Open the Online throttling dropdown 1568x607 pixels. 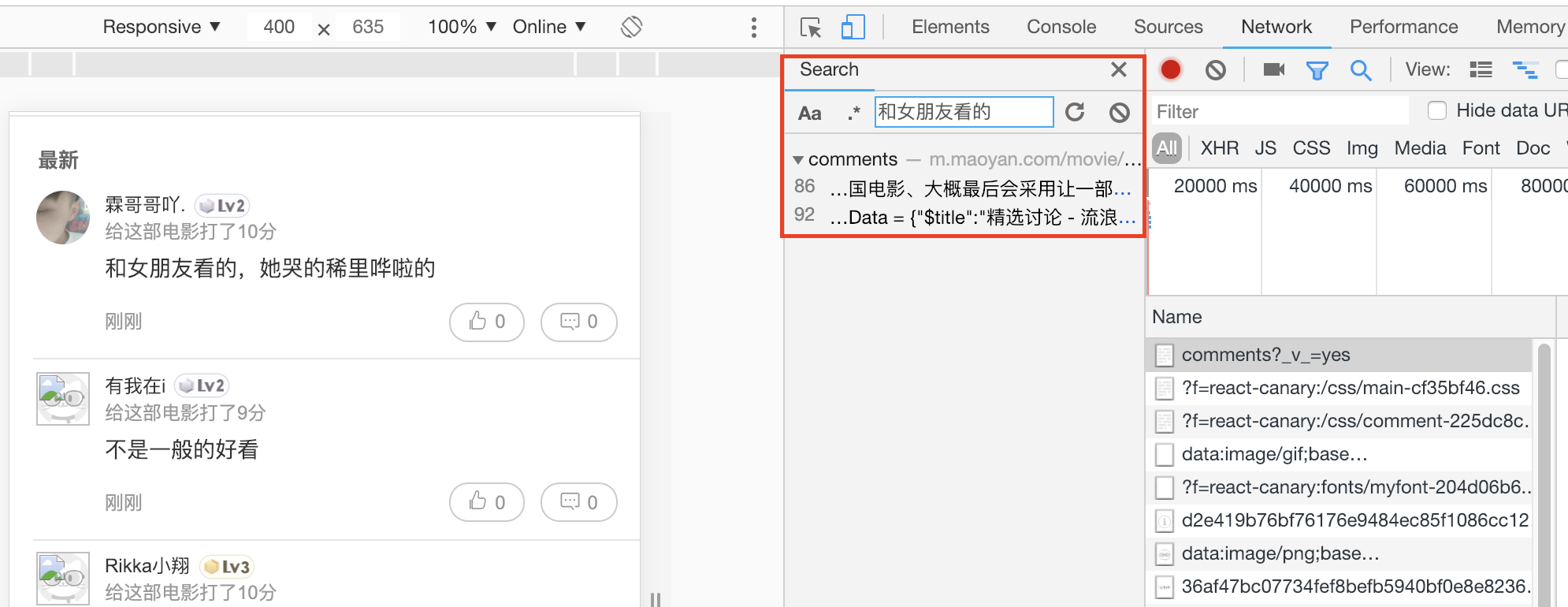point(549,27)
